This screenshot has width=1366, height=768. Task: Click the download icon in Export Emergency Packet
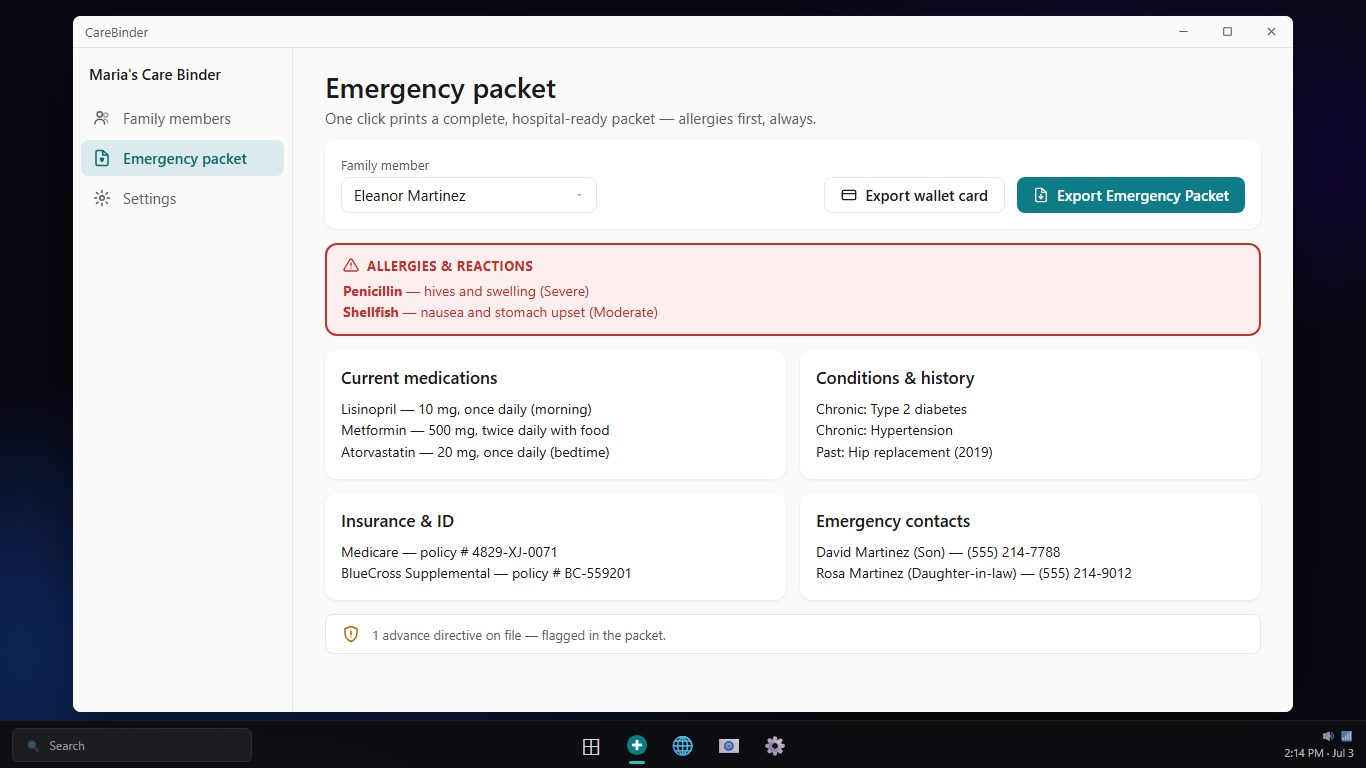point(1041,195)
